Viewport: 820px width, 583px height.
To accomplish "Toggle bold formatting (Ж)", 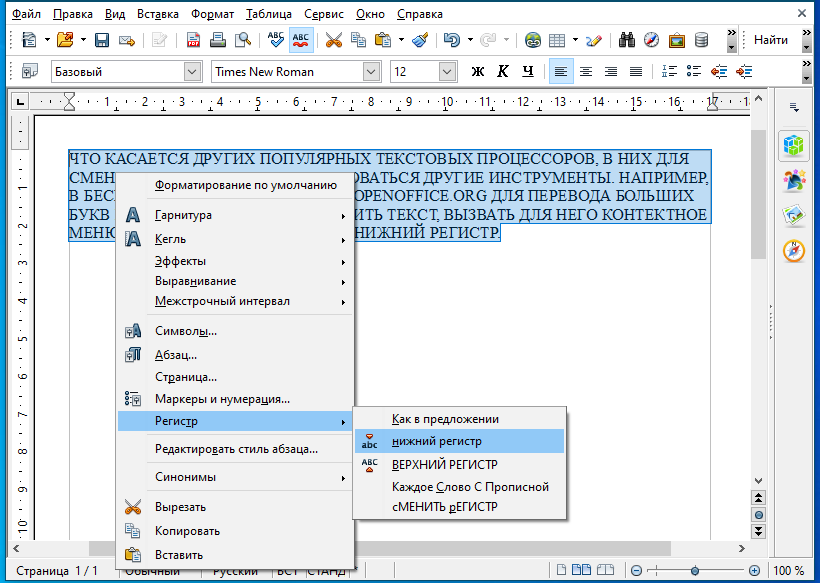I will tap(477, 71).
